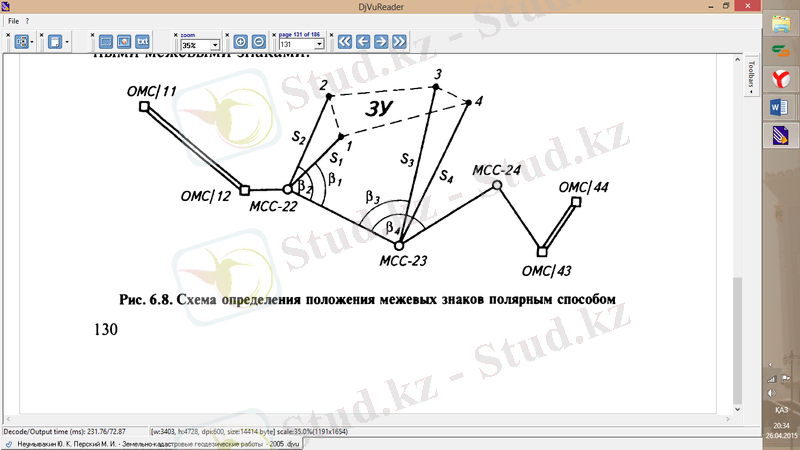Close the selection tools toolbar with its x
800x450 pixels.
coord(92,35)
